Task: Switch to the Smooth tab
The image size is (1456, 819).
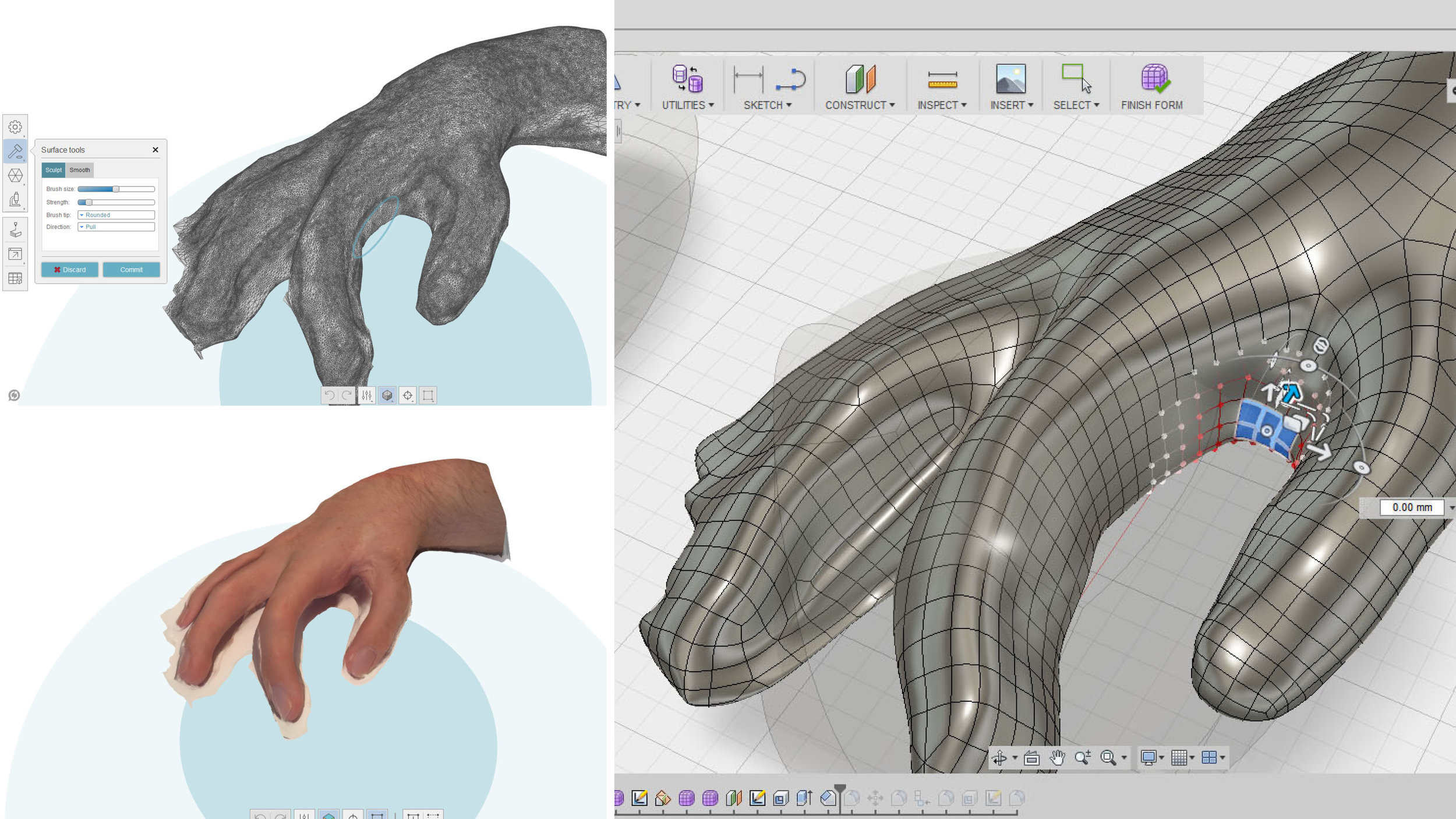Action: coord(80,170)
